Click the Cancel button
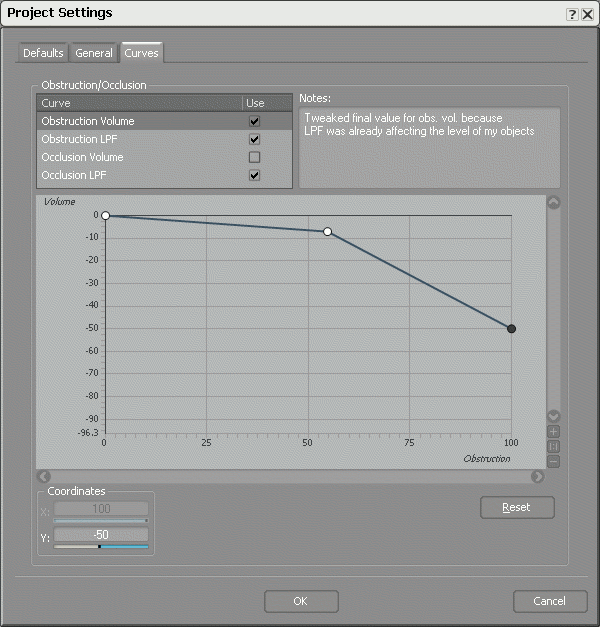600x627 pixels. [x=549, y=601]
